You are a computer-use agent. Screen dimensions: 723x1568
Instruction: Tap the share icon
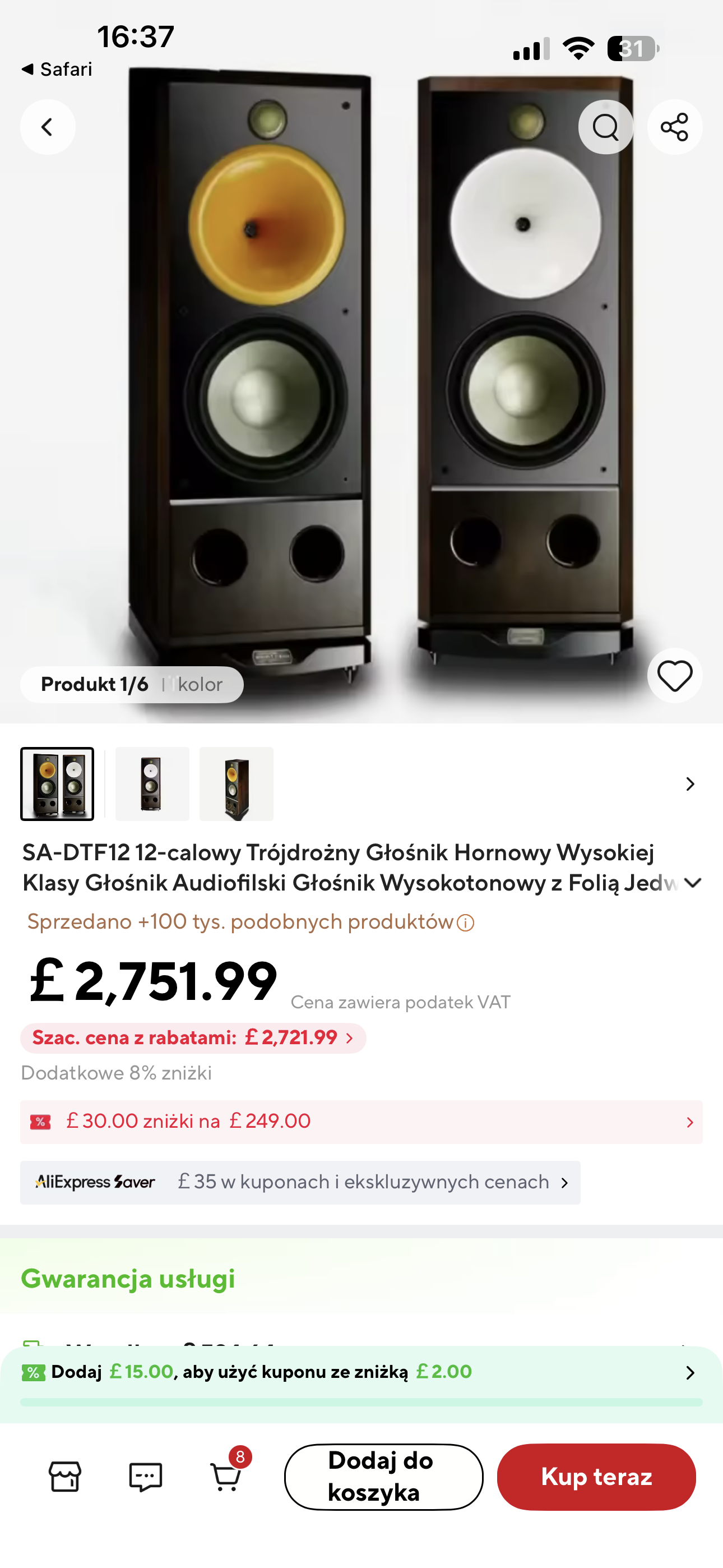pyautogui.click(x=674, y=127)
